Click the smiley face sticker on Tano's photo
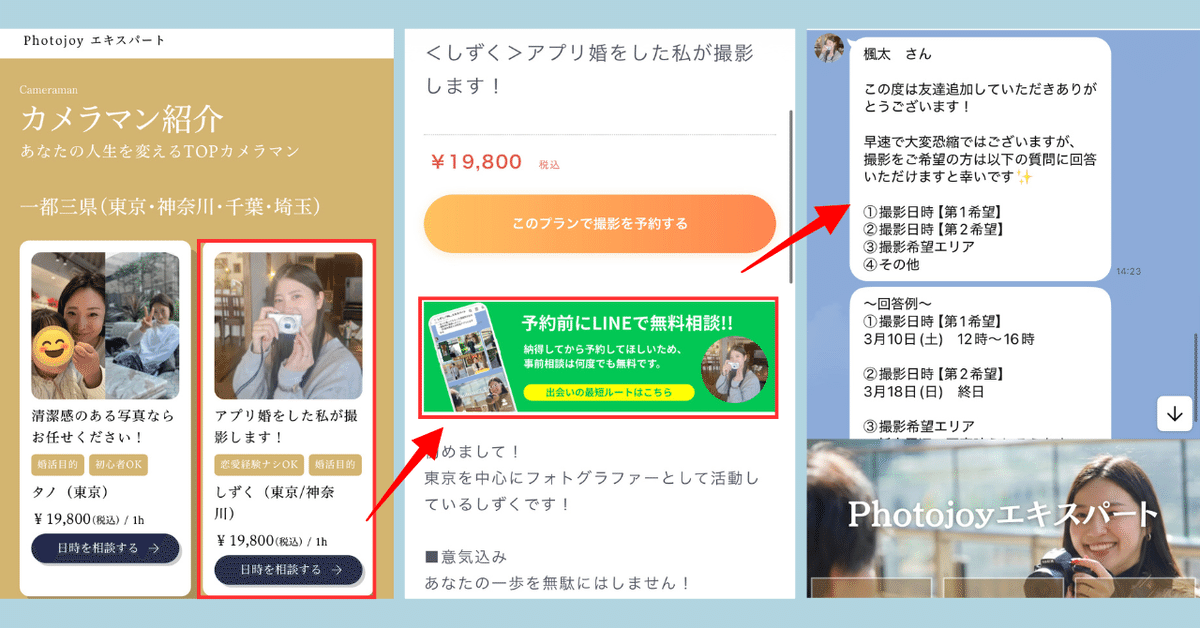The width and height of the screenshot is (1200, 628). (54, 347)
